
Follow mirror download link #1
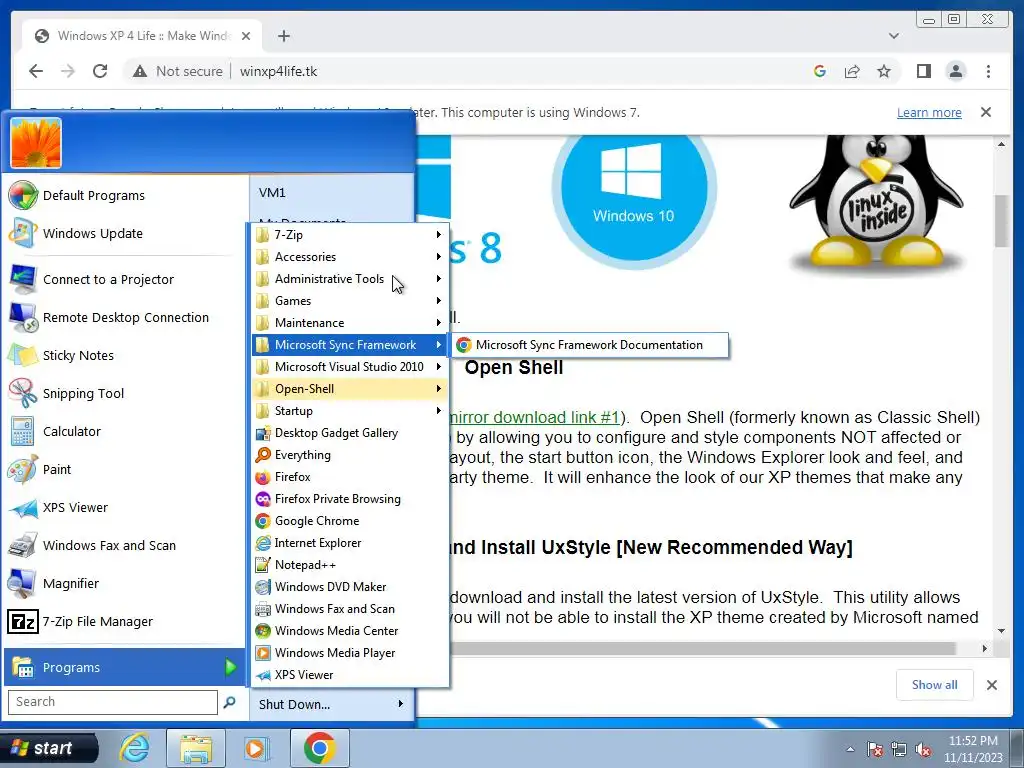click(534, 417)
